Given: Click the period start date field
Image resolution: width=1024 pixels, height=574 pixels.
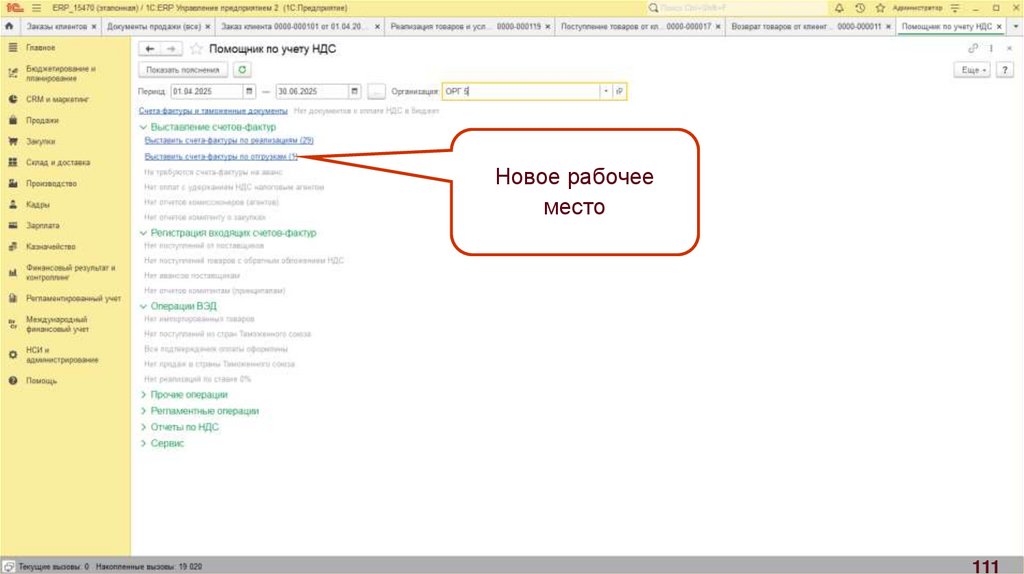Looking at the screenshot, I should pyautogui.click(x=207, y=91).
